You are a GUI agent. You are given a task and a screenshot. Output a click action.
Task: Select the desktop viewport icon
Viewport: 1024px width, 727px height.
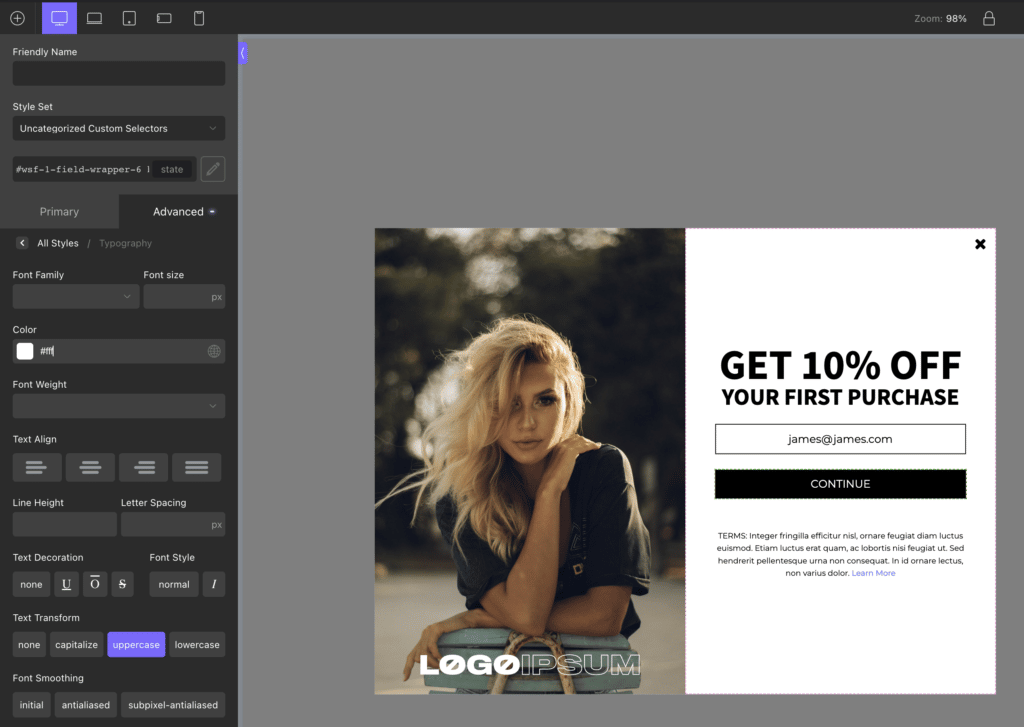tap(59, 18)
